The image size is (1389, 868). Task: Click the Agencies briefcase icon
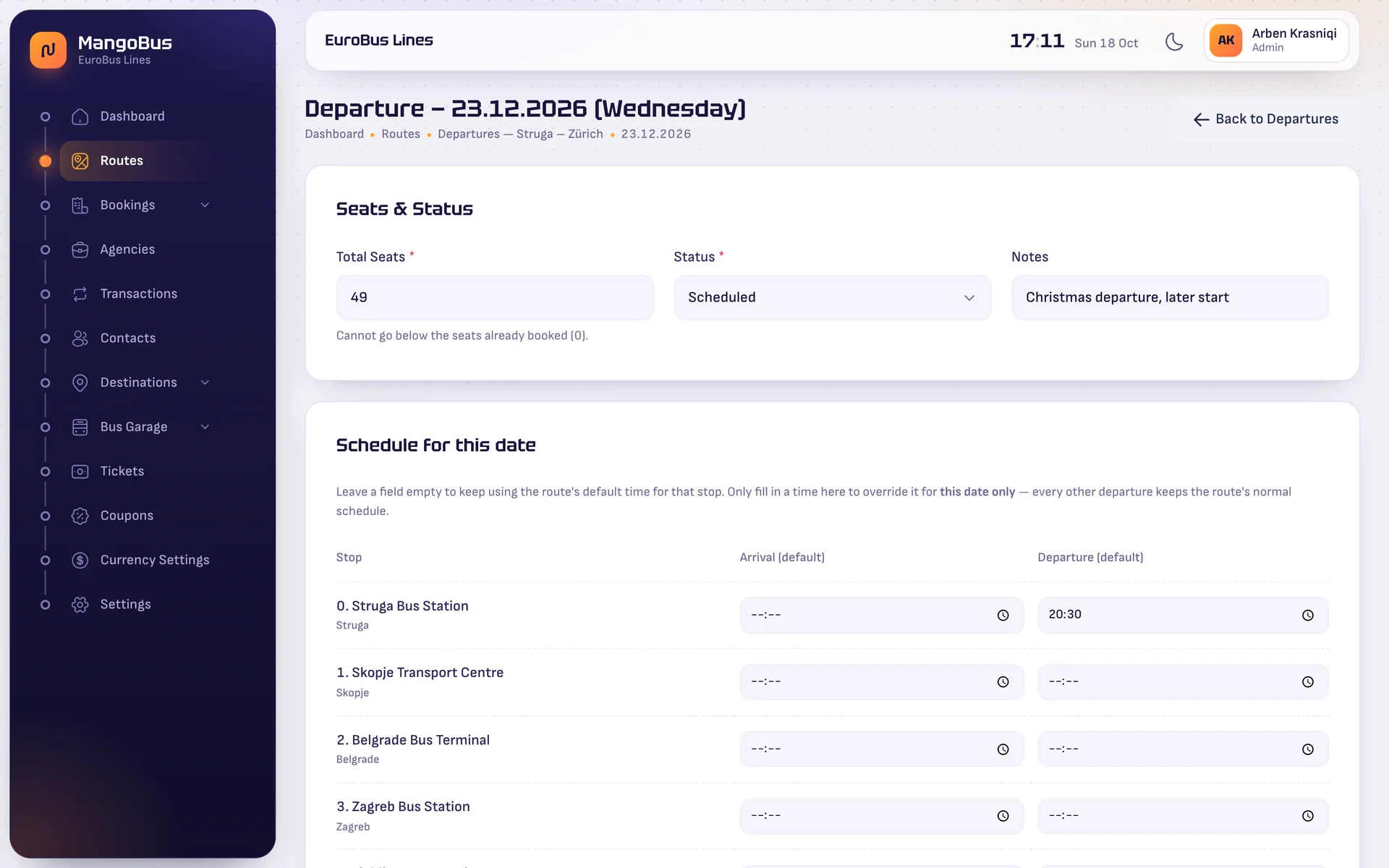pyautogui.click(x=80, y=250)
